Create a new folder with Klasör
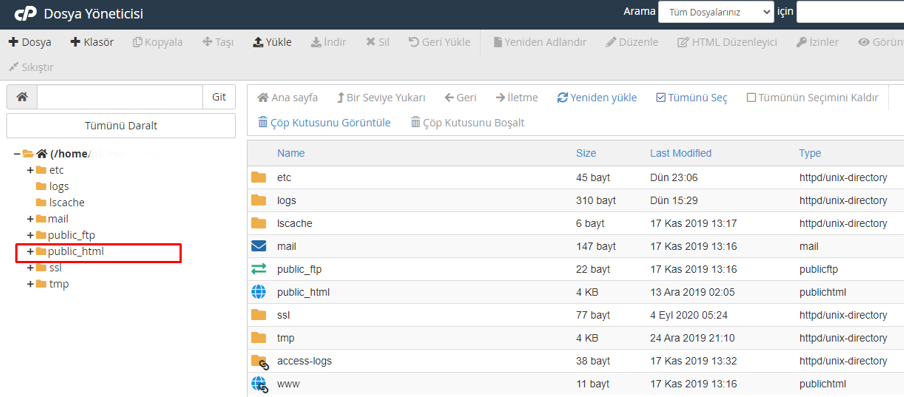This screenshot has height=397, width=904. 92,42
